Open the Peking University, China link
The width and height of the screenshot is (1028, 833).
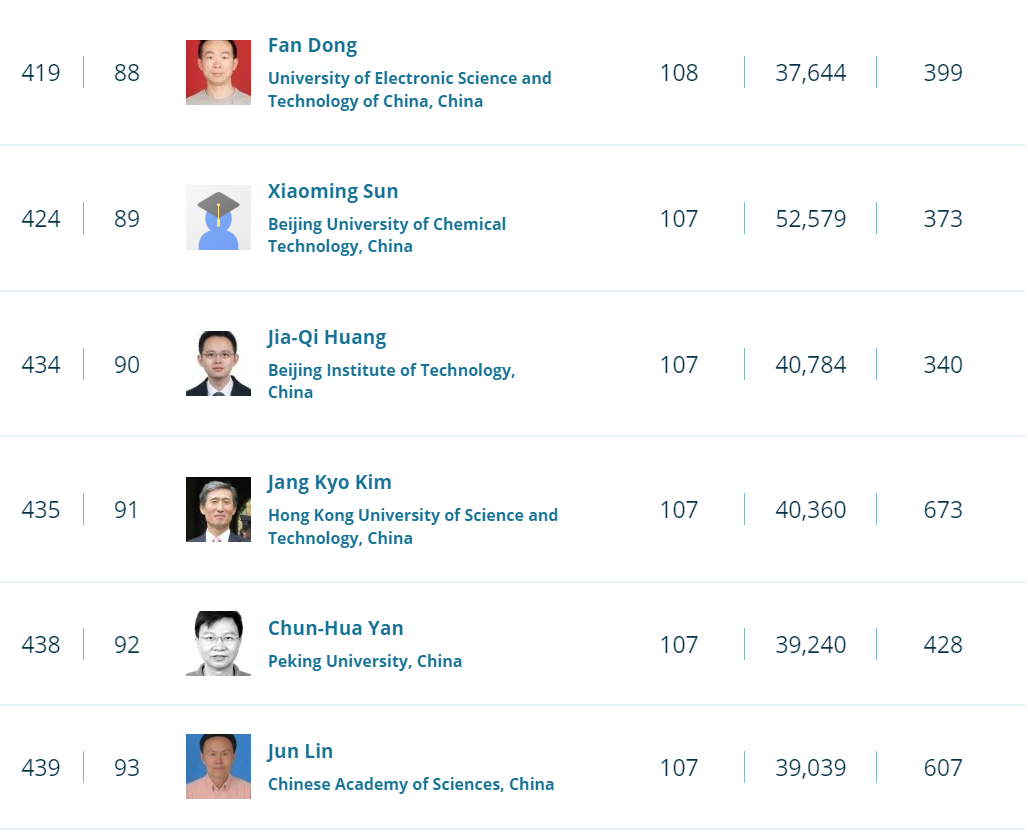pyautogui.click(x=364, y=661)
